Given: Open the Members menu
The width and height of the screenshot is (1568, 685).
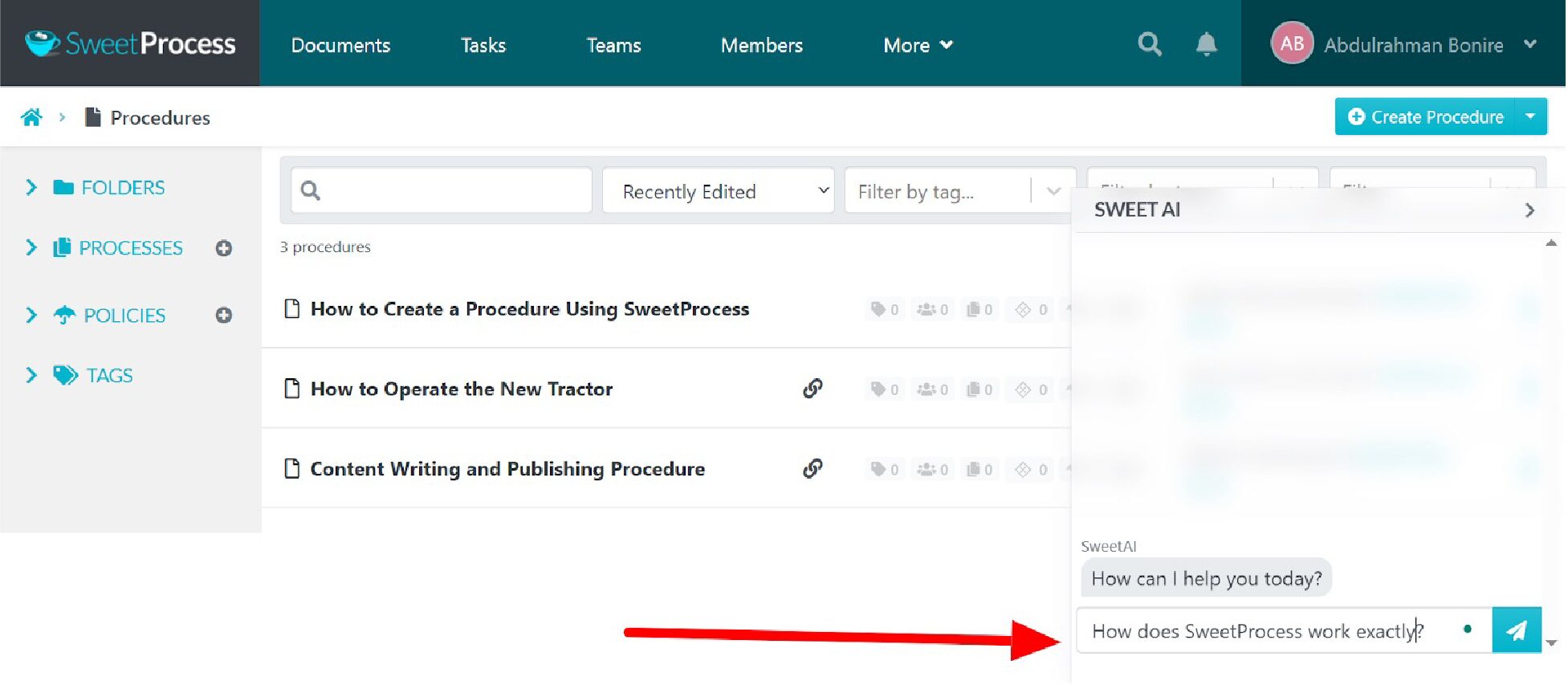Looking at the screenshot, I should (x=761, y=45).
